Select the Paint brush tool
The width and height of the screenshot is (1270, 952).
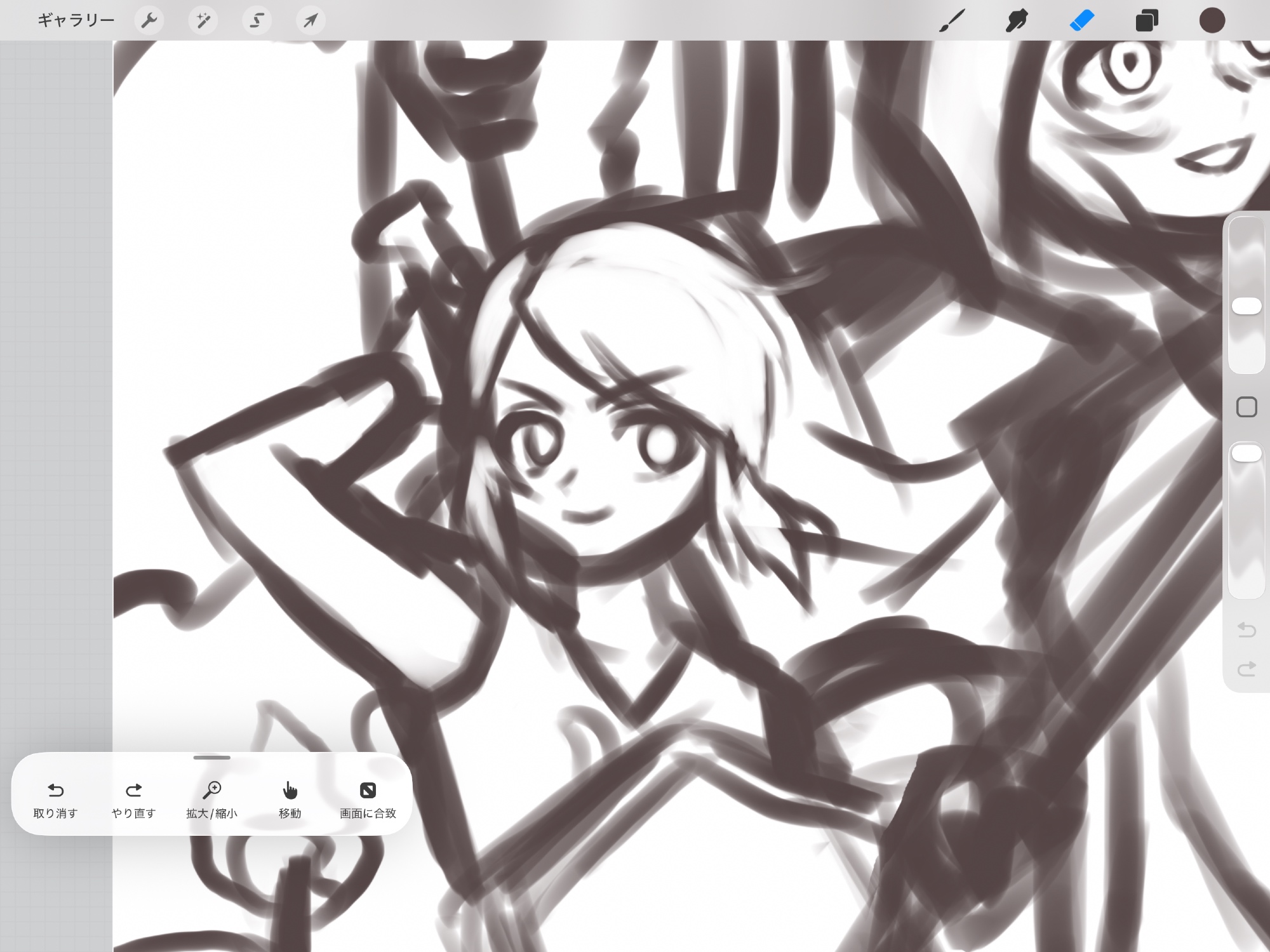[952, 21]
